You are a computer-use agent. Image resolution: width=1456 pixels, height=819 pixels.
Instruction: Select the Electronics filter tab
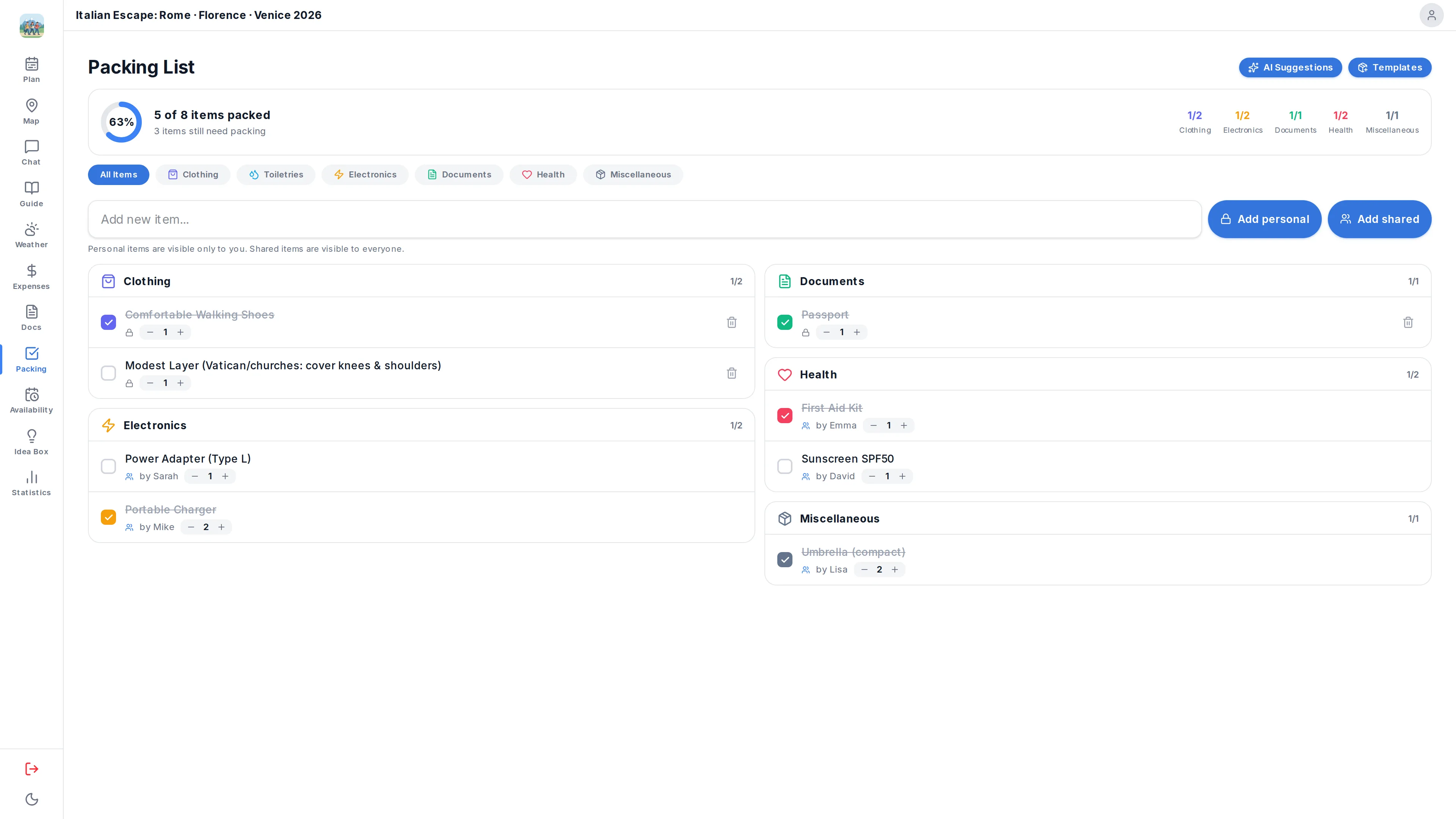coord(365,175)
